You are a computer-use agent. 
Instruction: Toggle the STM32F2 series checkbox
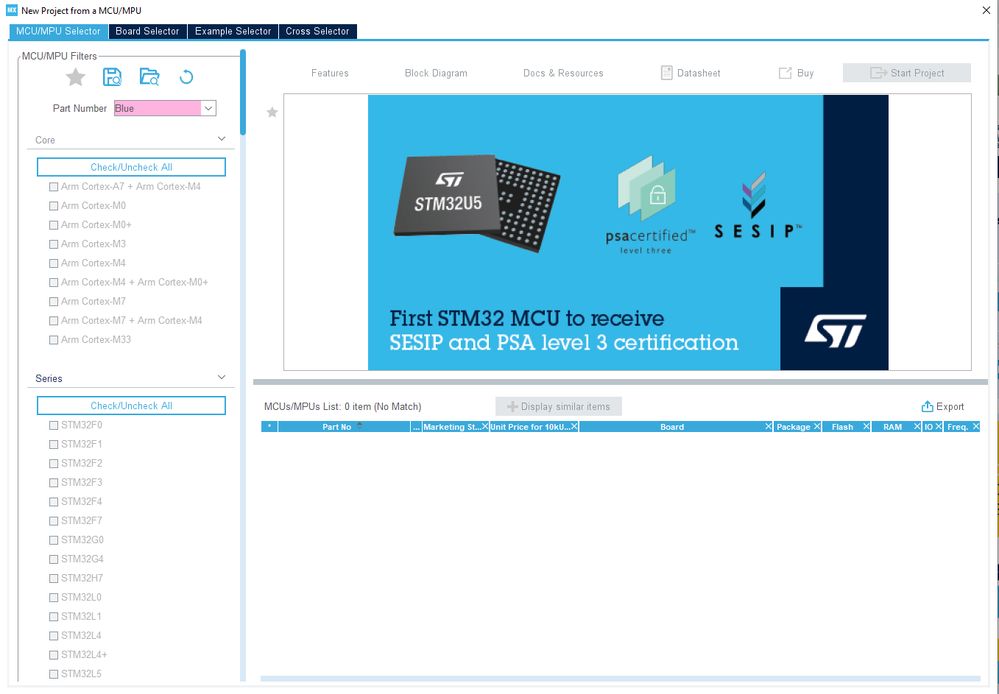coord(54,463)
